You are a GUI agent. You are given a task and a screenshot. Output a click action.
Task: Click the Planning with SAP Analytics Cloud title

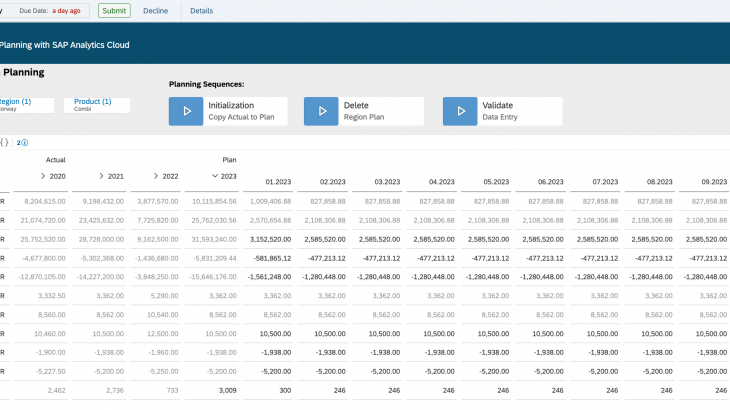tap(65, 45)
